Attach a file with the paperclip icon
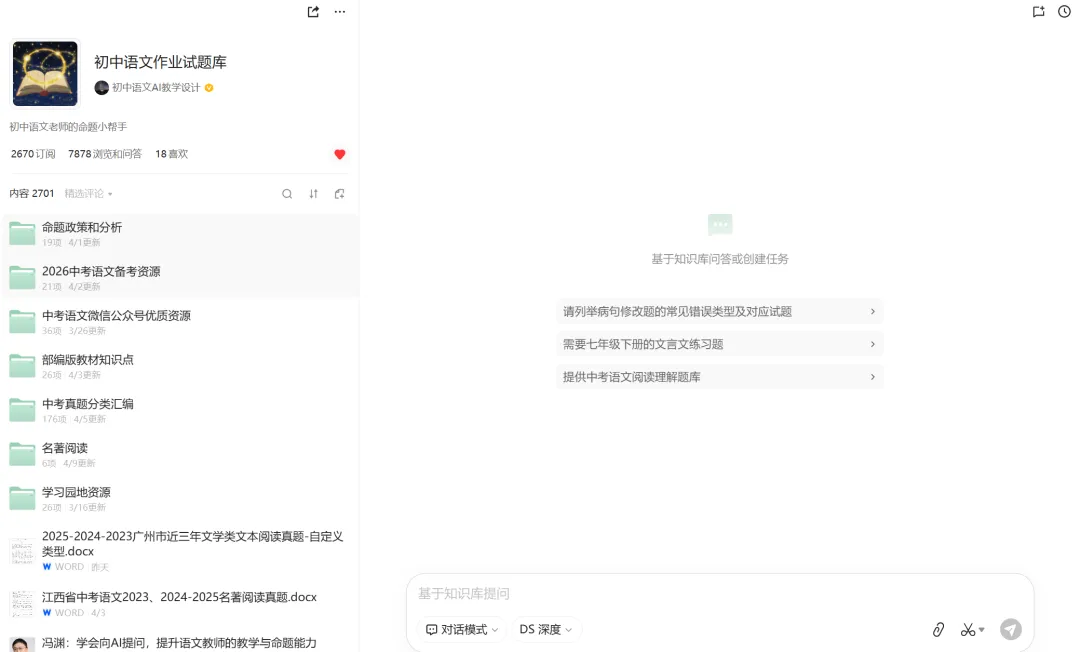The width and height of the screenshot is (1080, 652). tap(937, 629)
